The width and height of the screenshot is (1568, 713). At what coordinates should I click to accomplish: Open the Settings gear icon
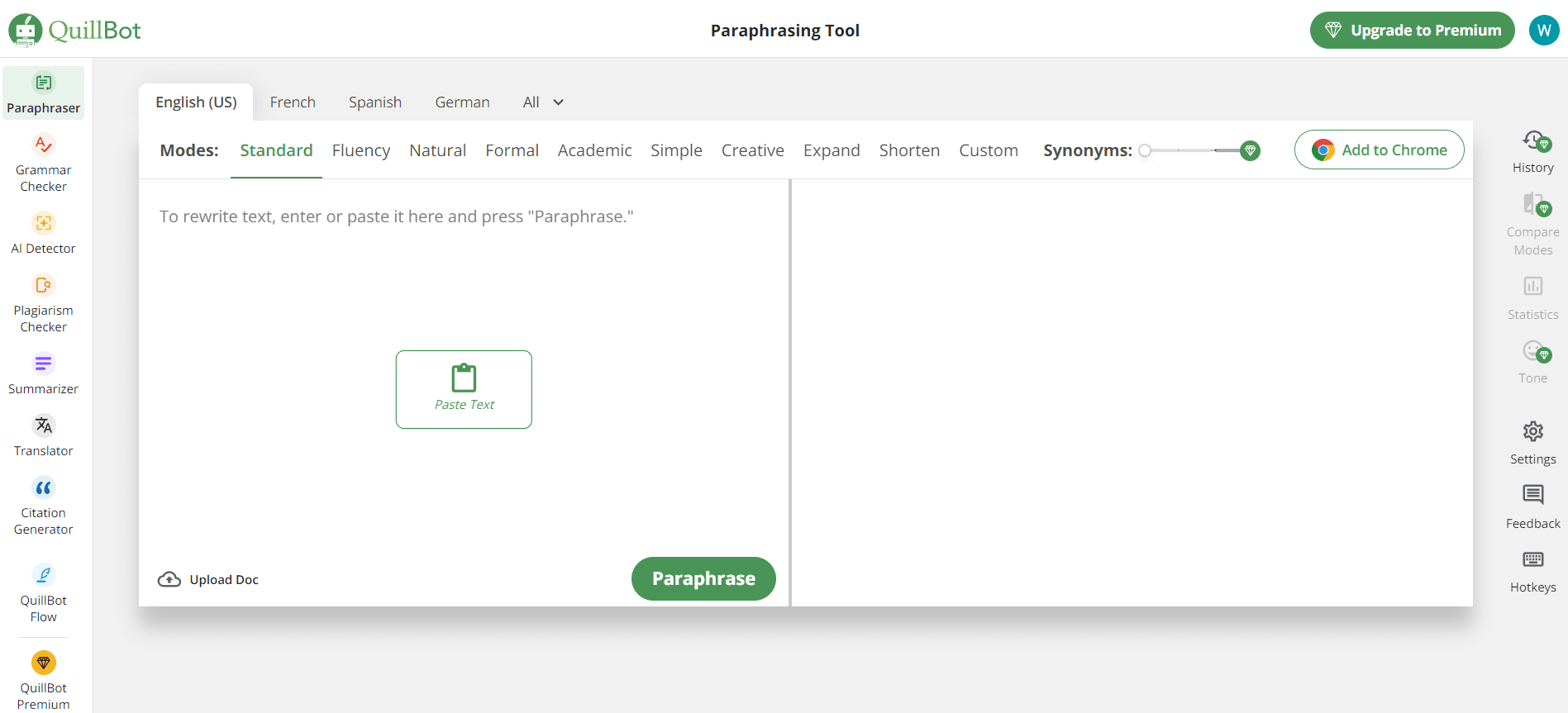pos(1532,431)
